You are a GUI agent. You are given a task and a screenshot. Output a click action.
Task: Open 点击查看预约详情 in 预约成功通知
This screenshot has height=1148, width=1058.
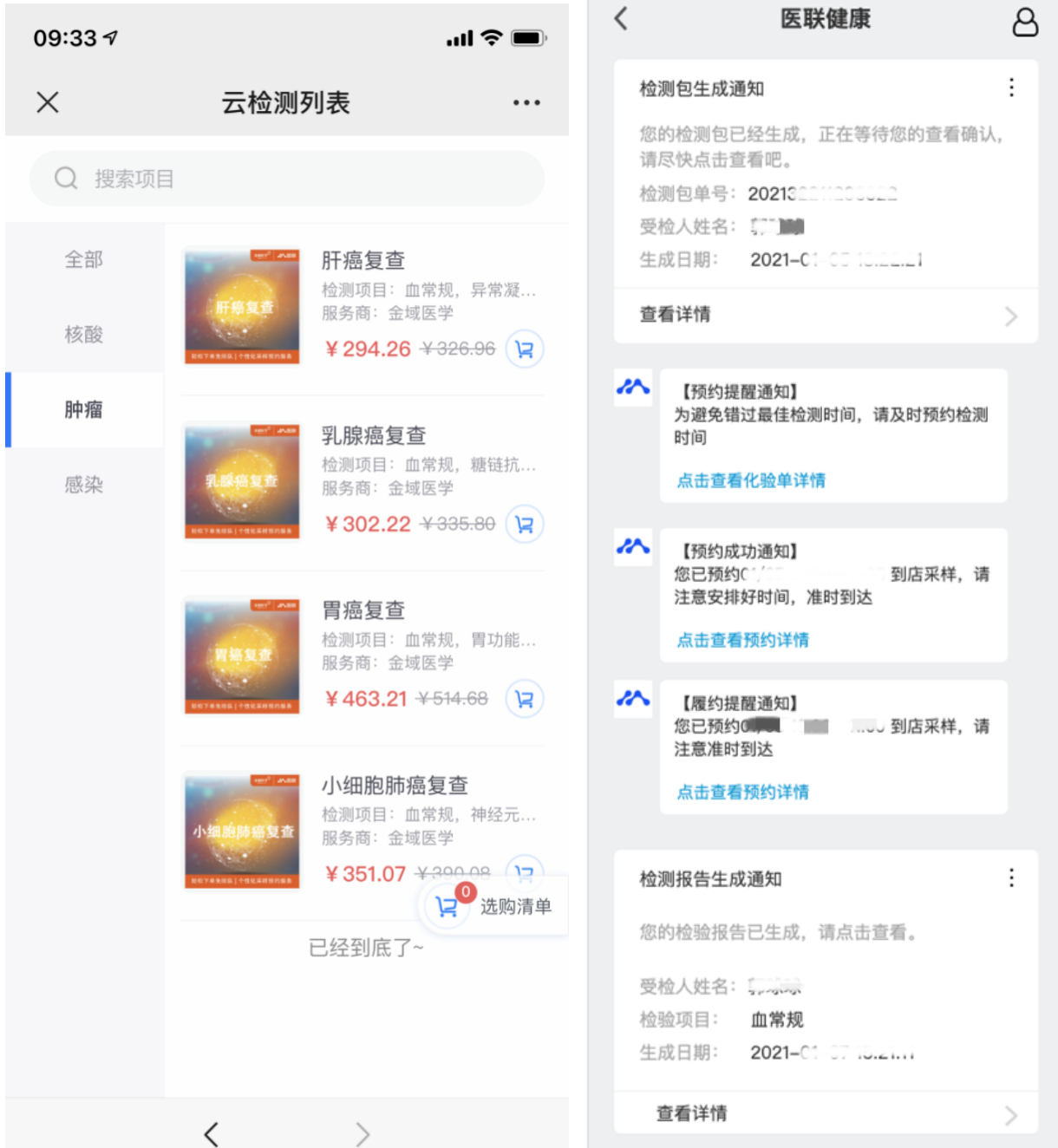tap(742, 640)
